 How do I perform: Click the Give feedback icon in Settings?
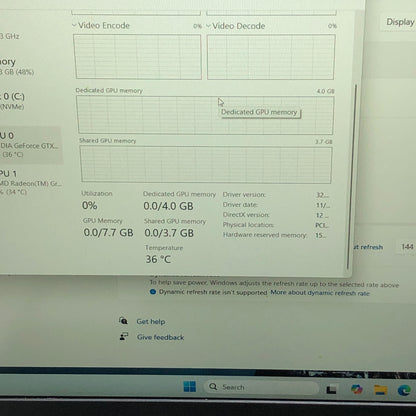[x=124, y=336]
